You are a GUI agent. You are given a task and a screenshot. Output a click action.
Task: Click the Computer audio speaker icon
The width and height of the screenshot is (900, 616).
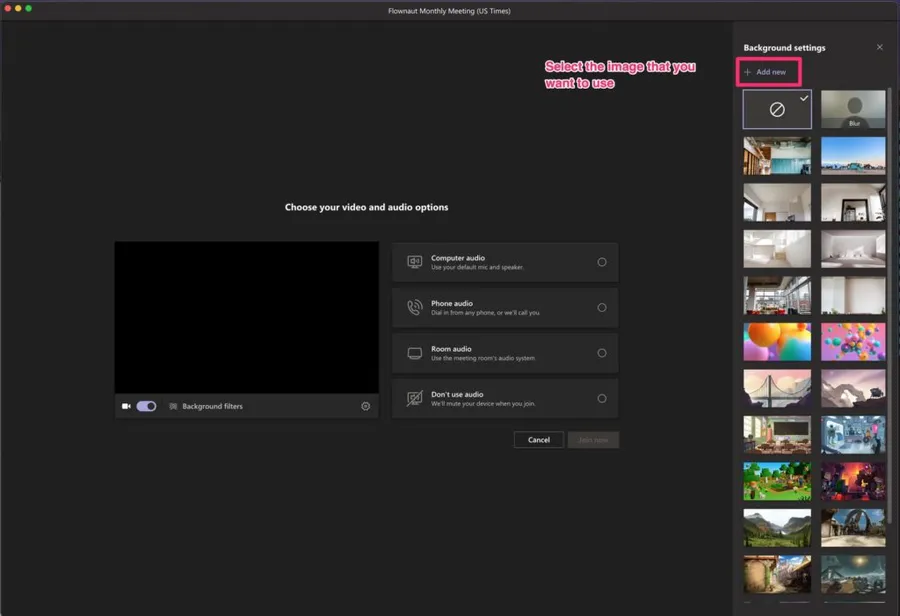(x=414, y=262)
